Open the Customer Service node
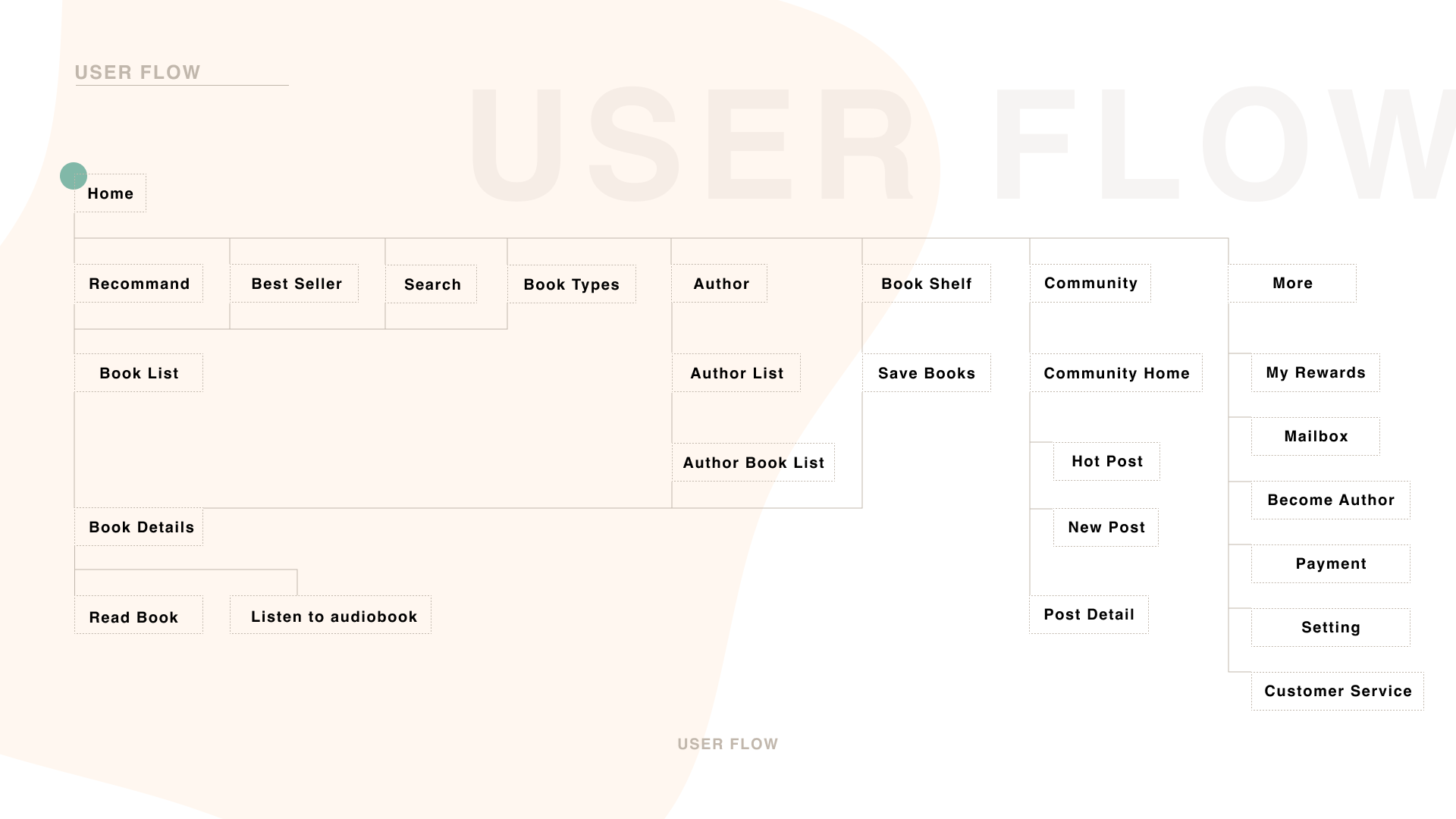This screenshot has width=1456, height=819. click(1338, 691)
